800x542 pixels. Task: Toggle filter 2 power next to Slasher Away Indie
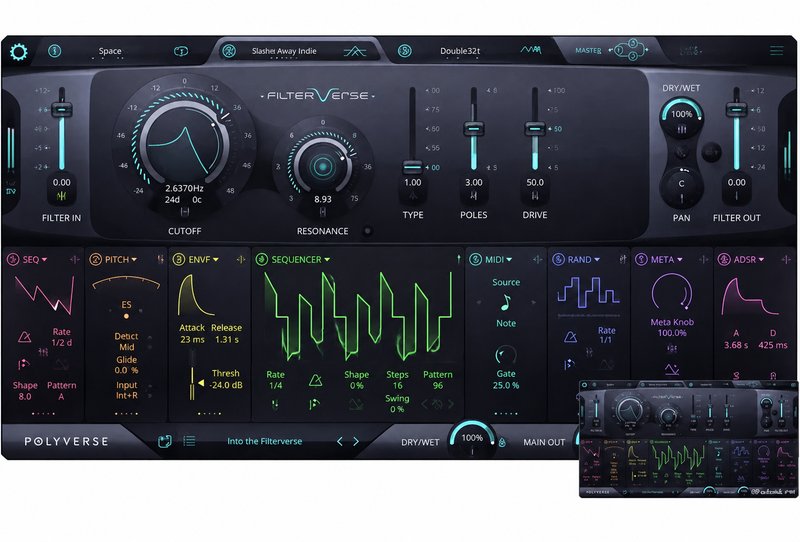(x=229, y=51)
